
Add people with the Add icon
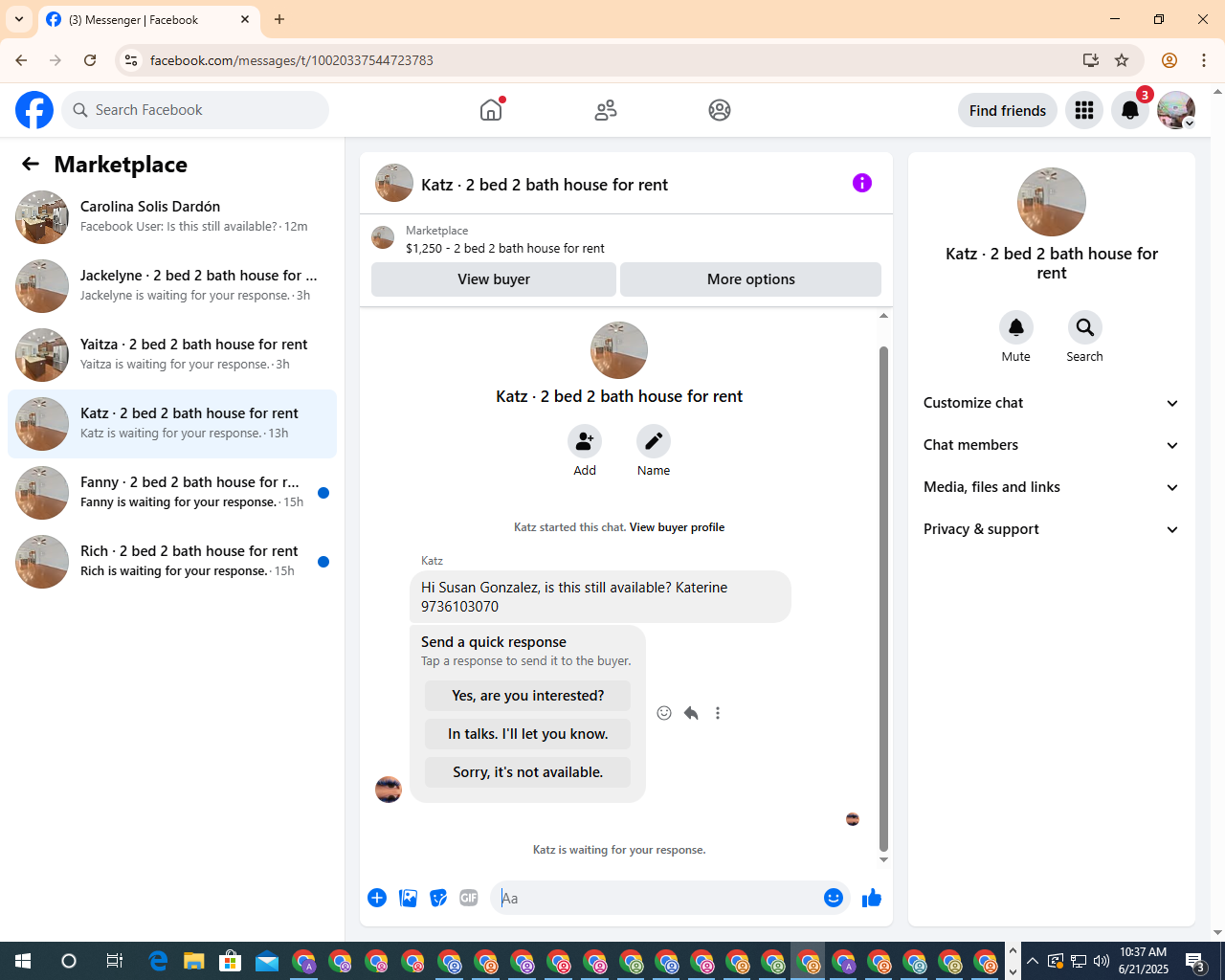coord(585,441)
